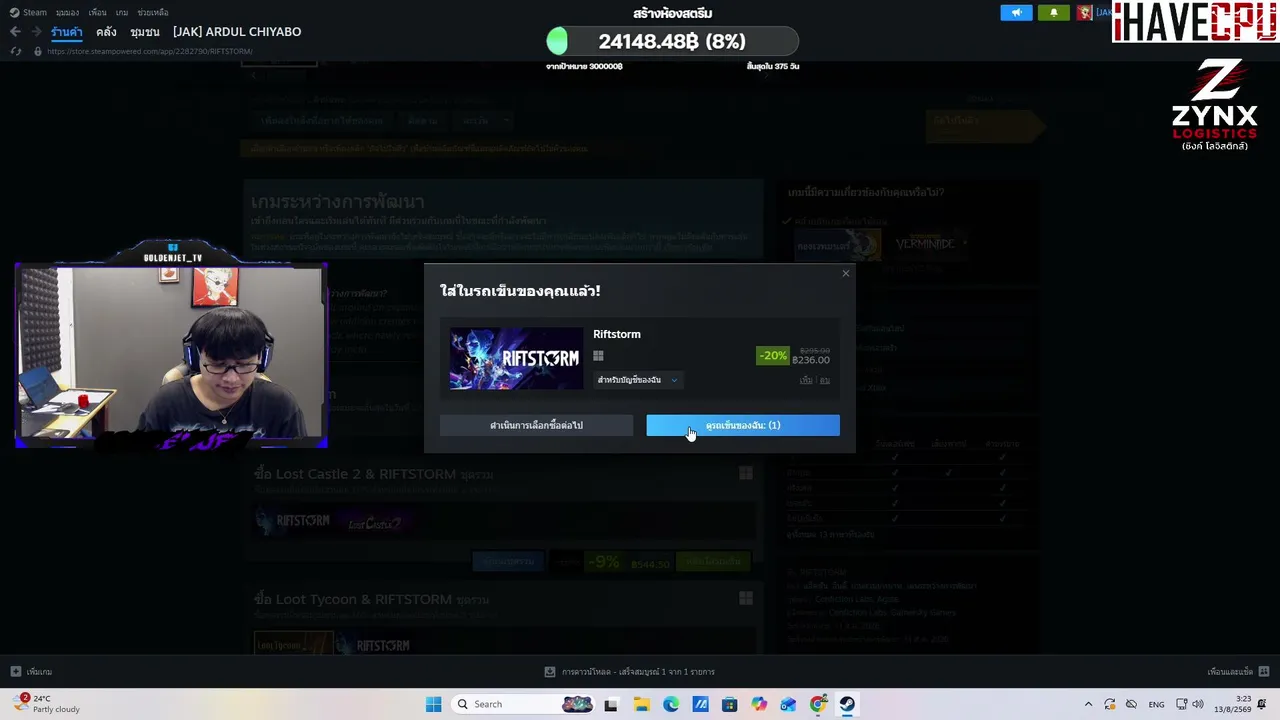This screenshot has width=1280, height=720.
Task: Switch to the Community tab
Action: 145,32
